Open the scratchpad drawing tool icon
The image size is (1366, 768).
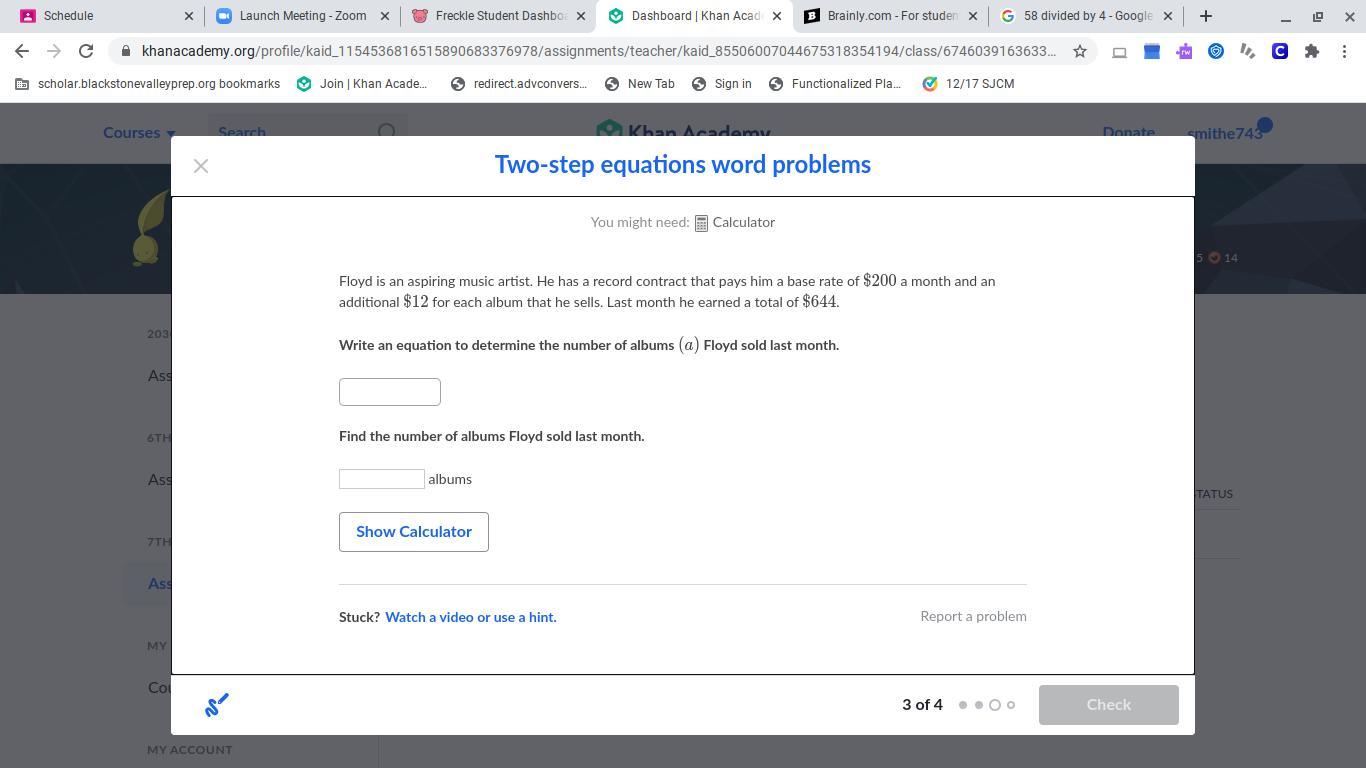(217, 705)
